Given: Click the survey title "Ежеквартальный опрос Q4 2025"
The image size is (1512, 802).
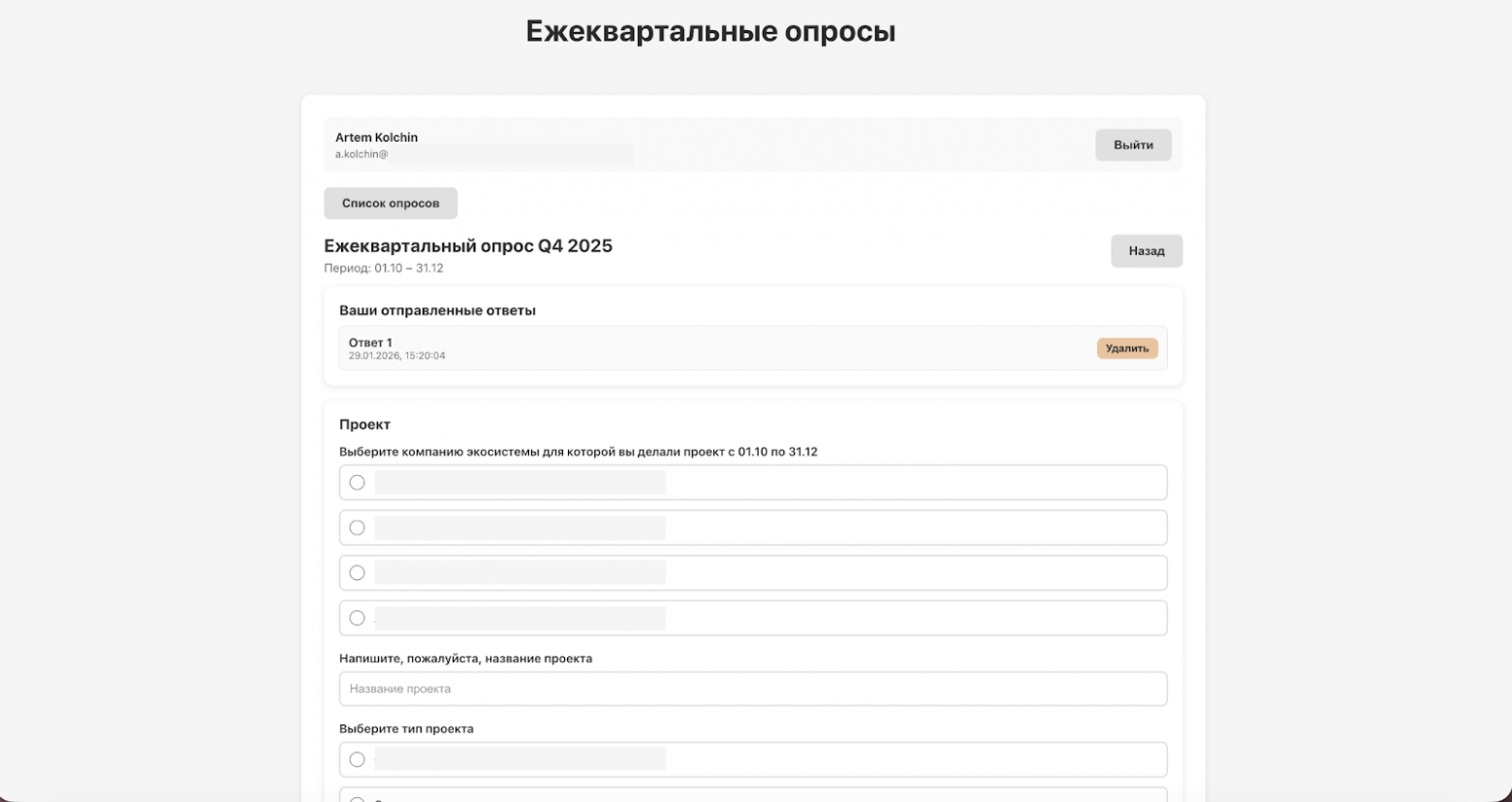Looking at the screenshot, I should point(468,245).
